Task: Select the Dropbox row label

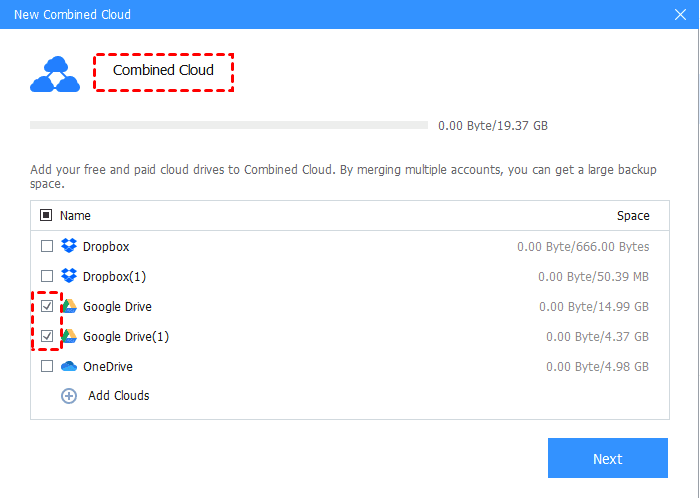Action: tap(106, 246)
